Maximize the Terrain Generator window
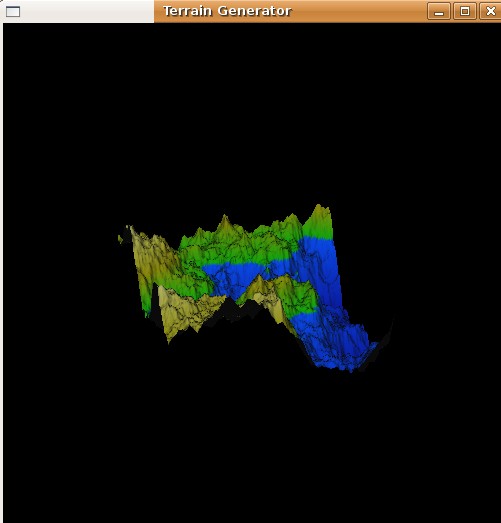 [x=465, y=11]
